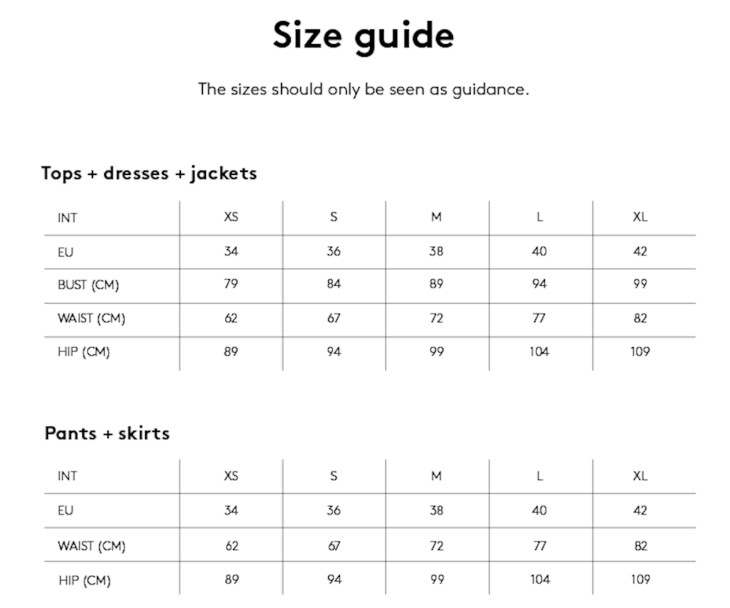This screenshot has height=608, width=730.
Task: Select the "Pants + skirts" section heading
Action: point(107,433)
